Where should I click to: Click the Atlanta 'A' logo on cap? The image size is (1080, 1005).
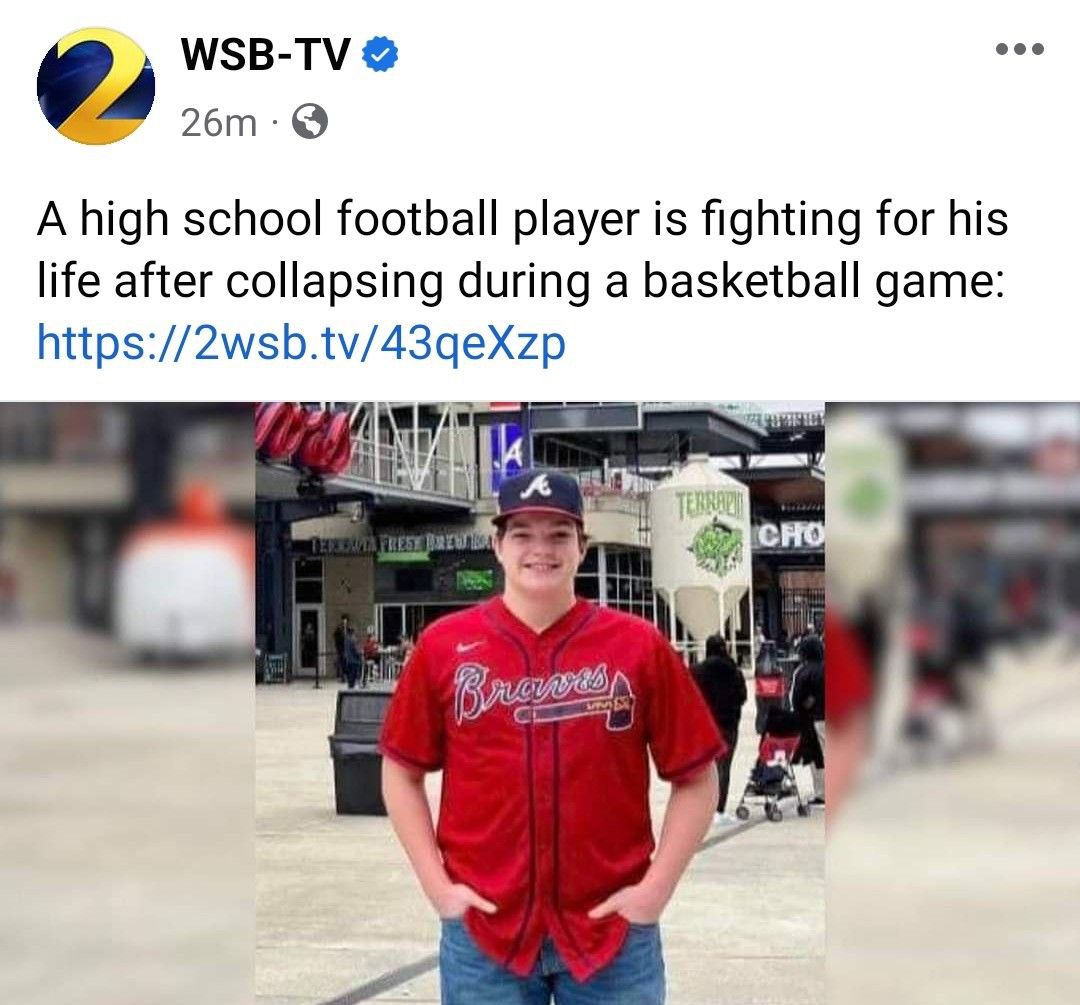tap(538, 488)
